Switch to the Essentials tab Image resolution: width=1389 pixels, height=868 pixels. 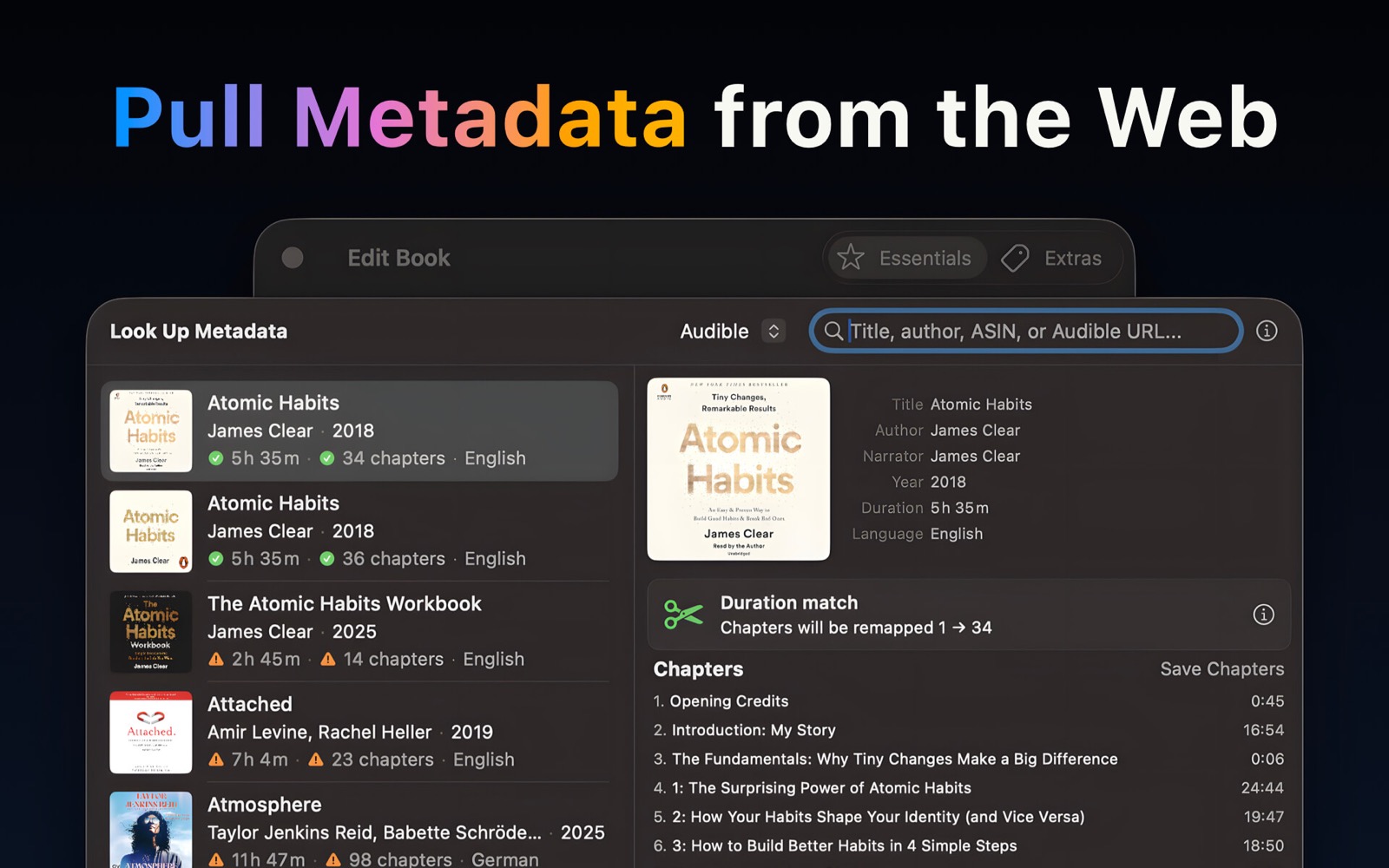(907, 258)
